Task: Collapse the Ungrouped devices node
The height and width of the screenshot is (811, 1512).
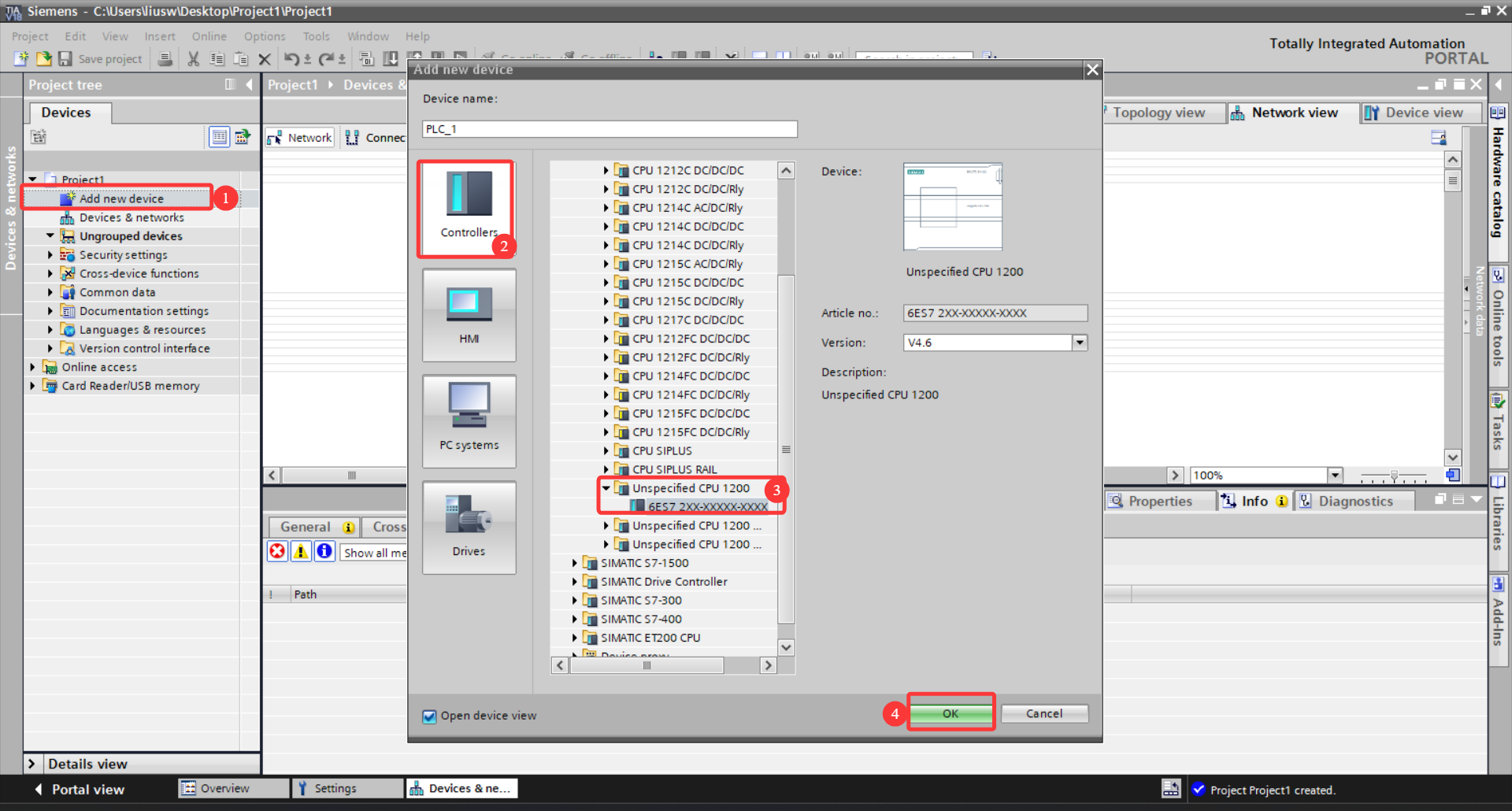Action: (x=50, y=235)
